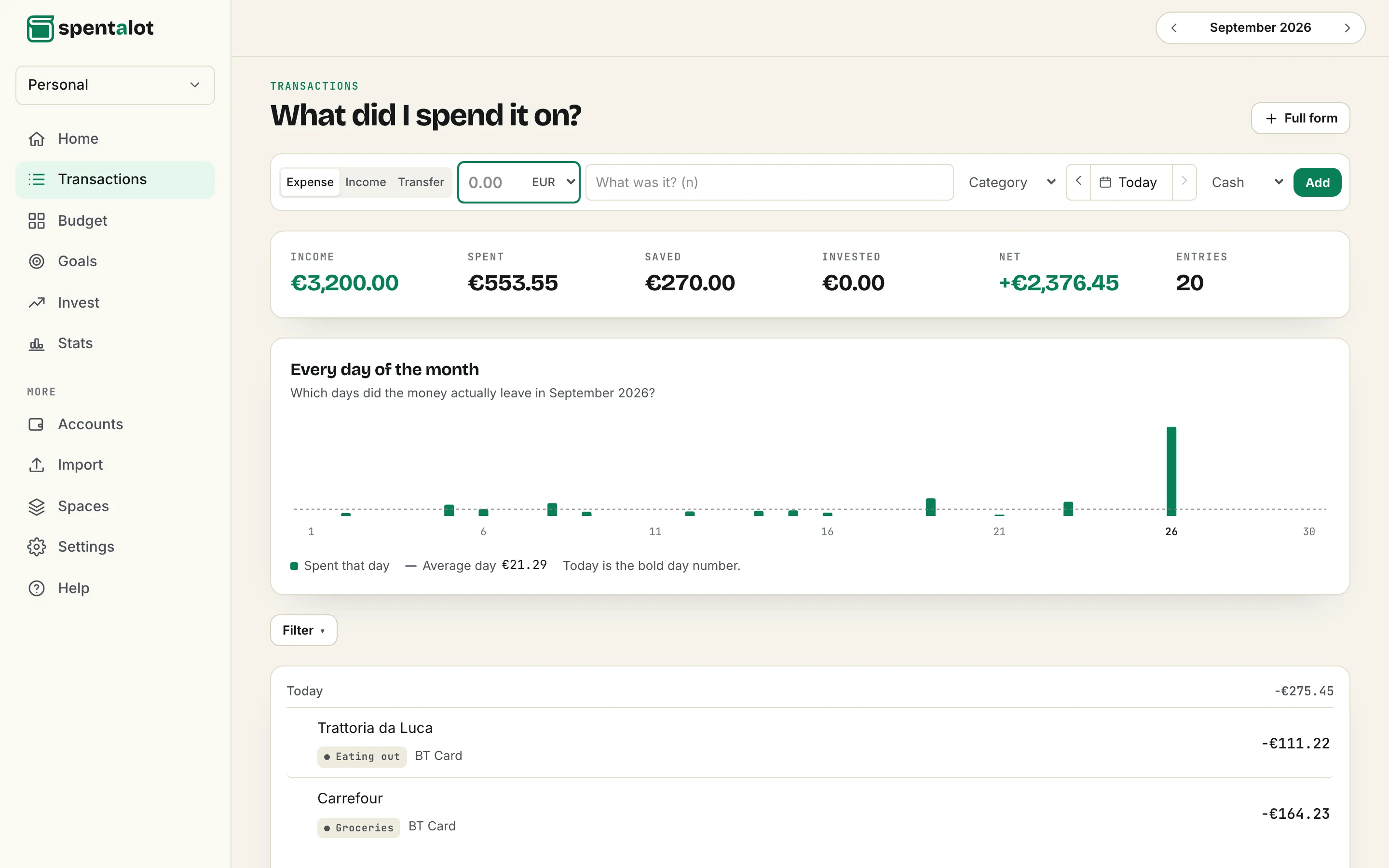Click the Goals target icon
1389x868 pixels.
pos(37,261)
